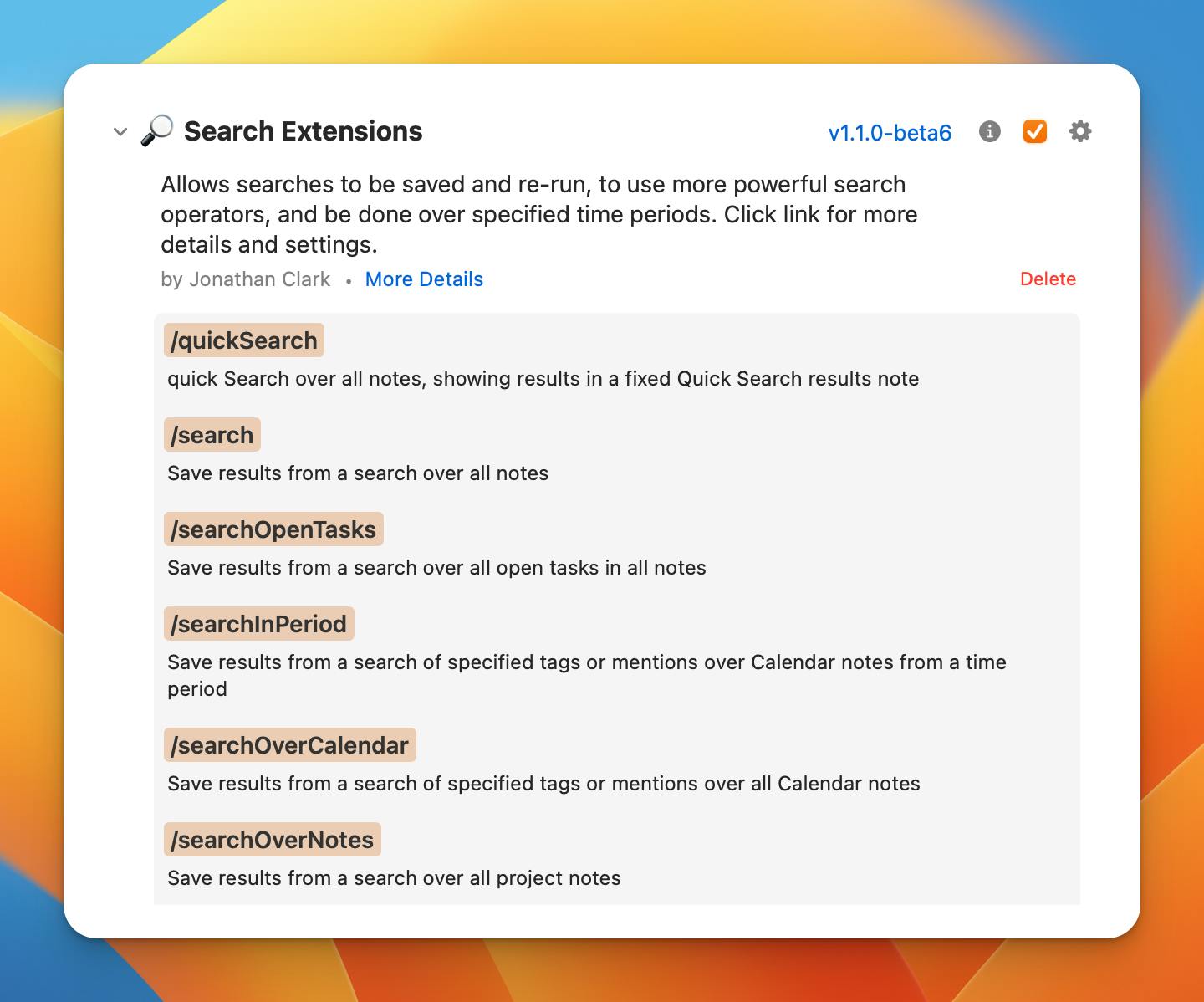Collapse the Search Extensions plugin section
This screenshot has width=1204, height=1002.
[x=120, y=132]
